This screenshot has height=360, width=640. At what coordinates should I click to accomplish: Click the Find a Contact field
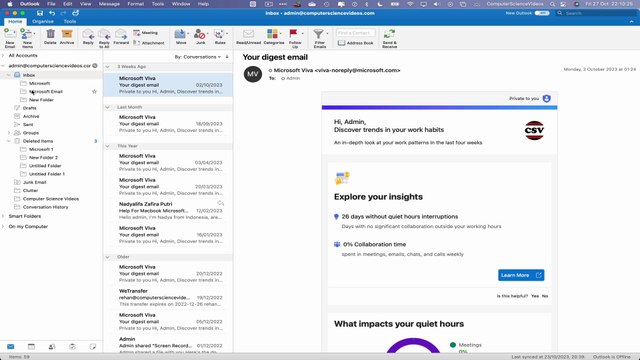tap(356, 33)
